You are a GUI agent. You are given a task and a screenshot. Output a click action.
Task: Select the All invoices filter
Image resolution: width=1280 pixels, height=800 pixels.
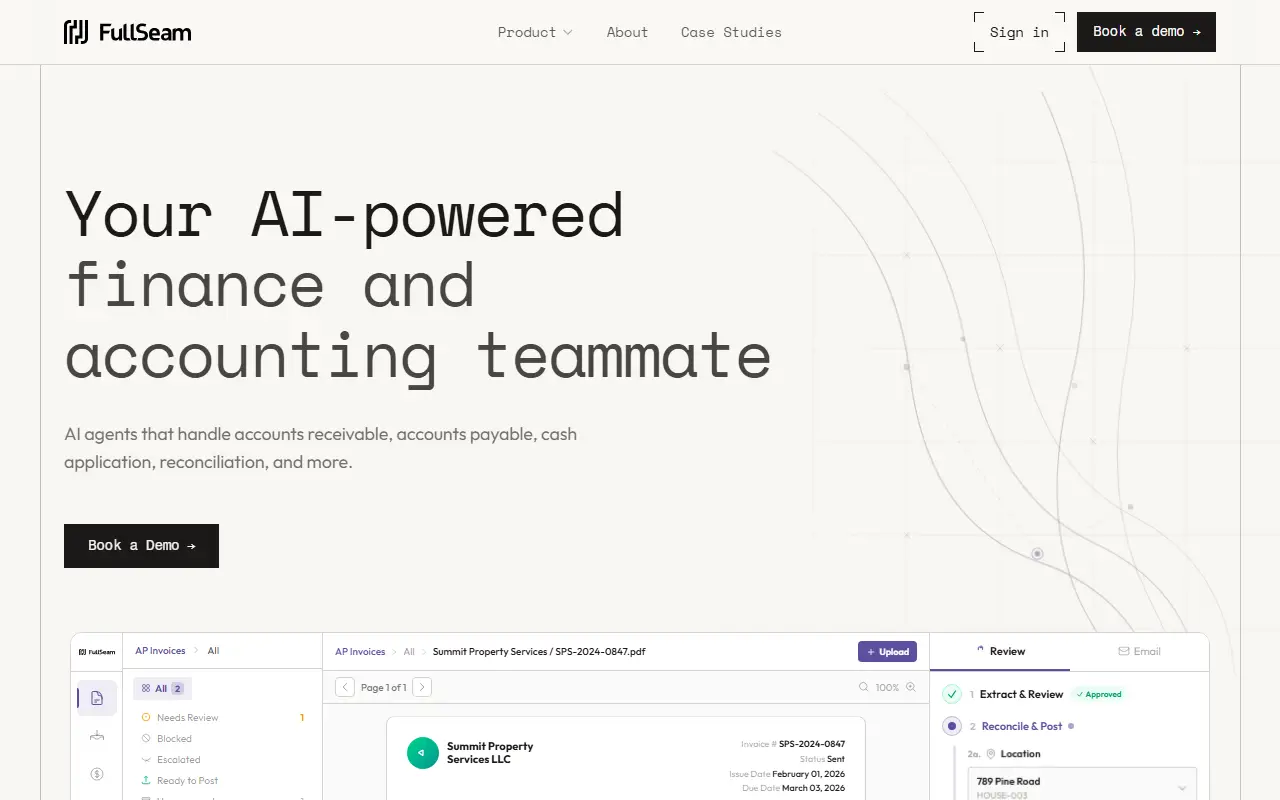point(162,688)
